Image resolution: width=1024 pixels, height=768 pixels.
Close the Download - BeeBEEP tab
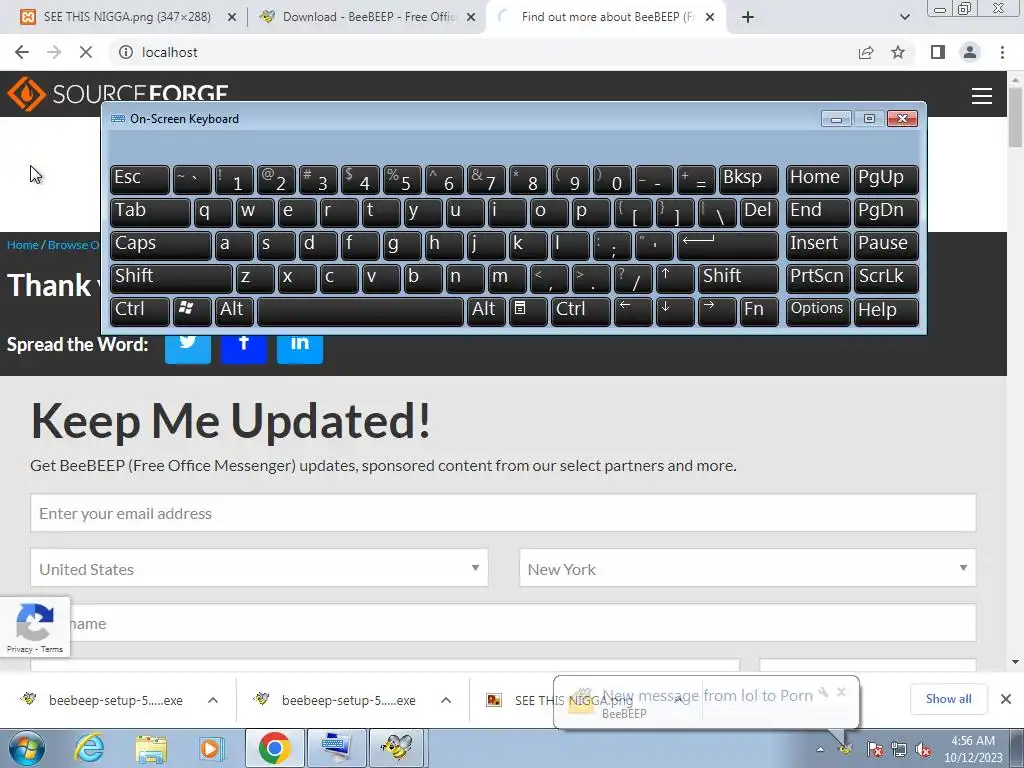point(471,17)
